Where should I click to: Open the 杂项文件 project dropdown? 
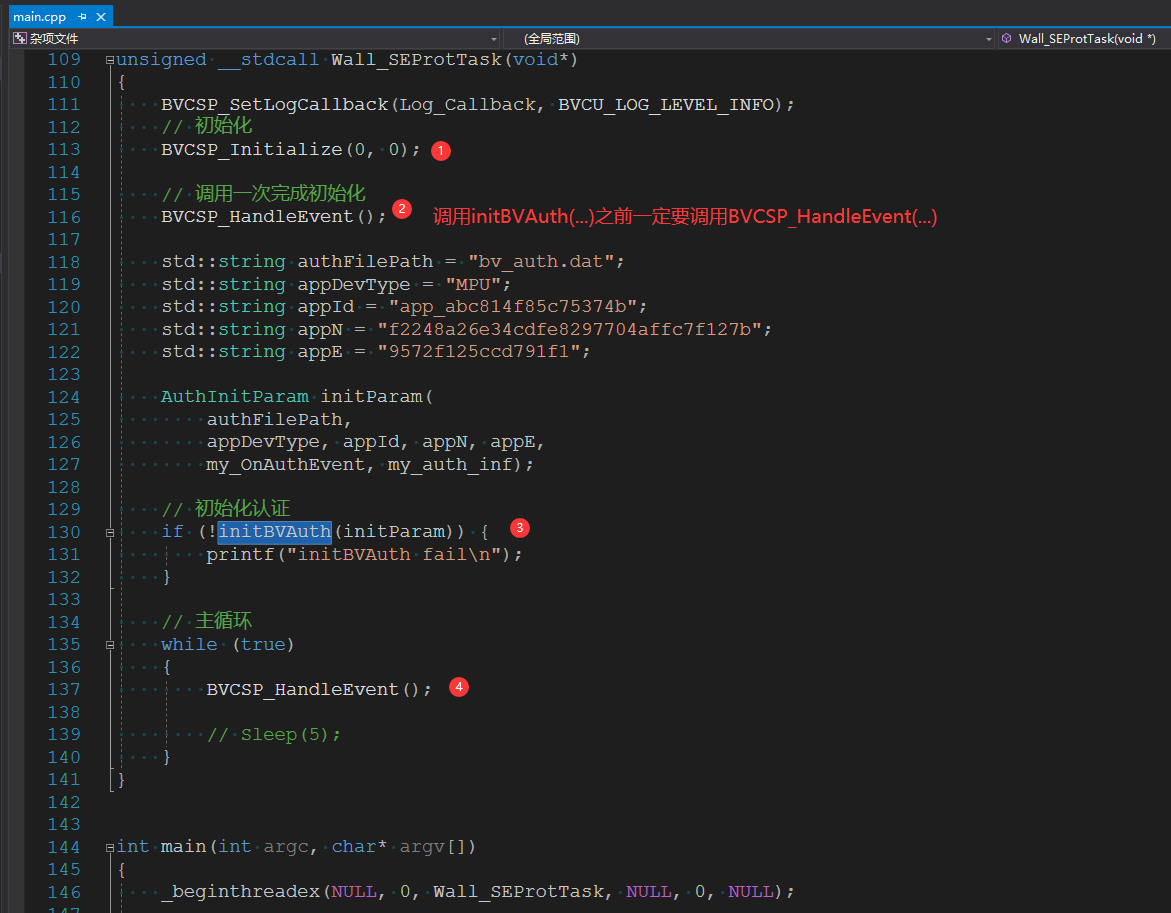(x=493, y=39)
